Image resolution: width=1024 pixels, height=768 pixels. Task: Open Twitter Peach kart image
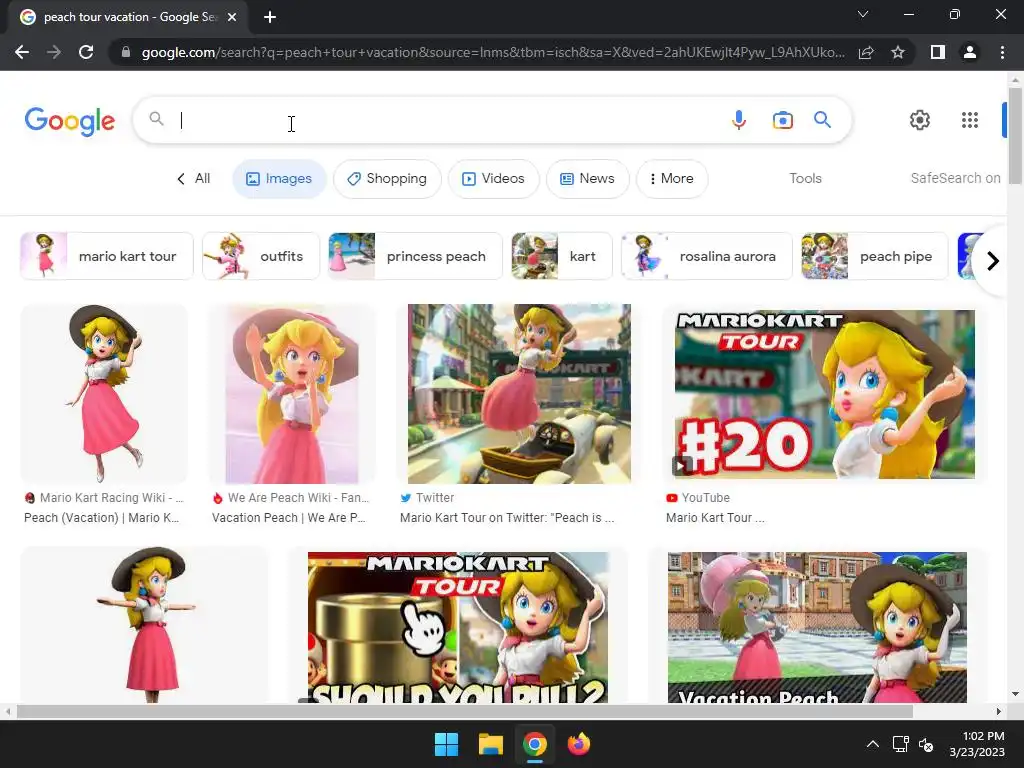tap(519, 394)
